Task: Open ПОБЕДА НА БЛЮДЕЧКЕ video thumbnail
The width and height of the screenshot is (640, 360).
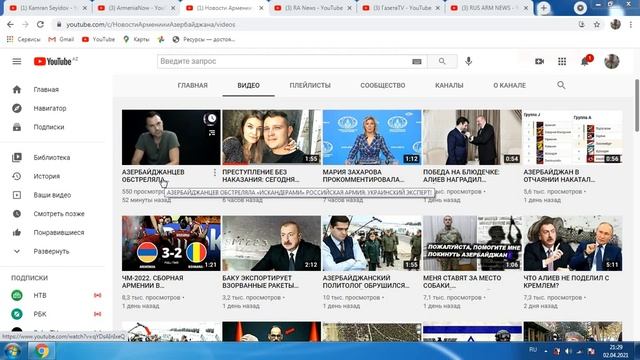Action: tap(472, 137)
